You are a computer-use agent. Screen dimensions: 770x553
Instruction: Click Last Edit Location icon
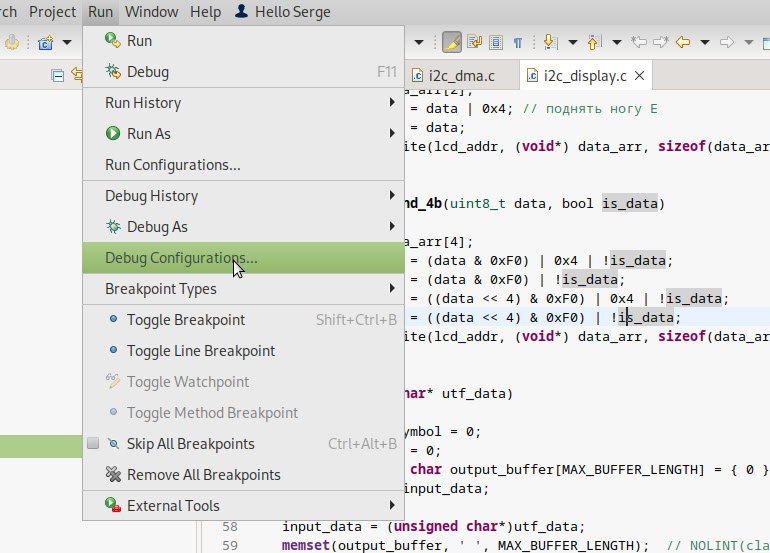pyautogui.click(x=638, y=42)
